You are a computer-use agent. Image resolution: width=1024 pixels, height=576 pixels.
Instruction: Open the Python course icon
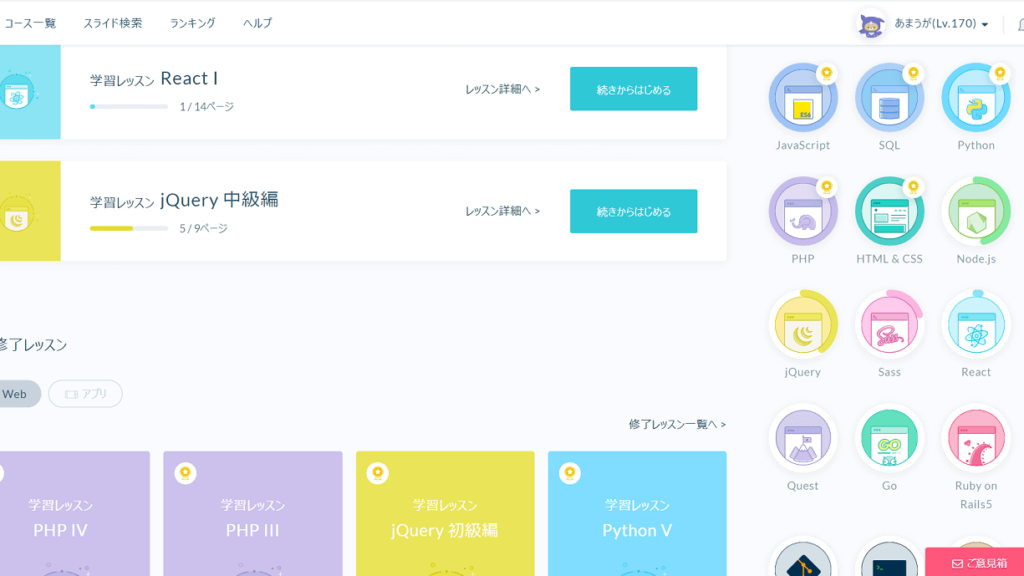(975, 98)
